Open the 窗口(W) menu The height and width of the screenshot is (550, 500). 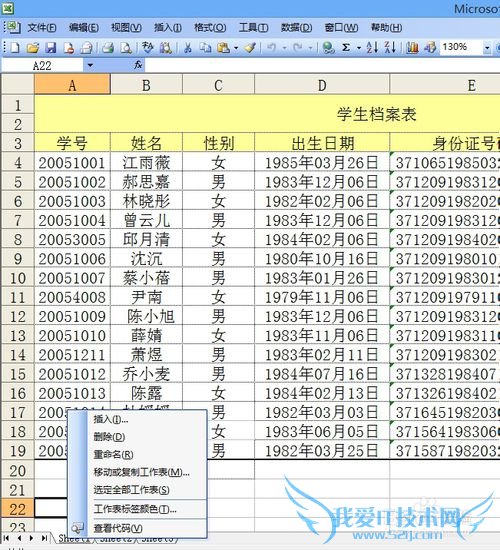pos(341,28)
